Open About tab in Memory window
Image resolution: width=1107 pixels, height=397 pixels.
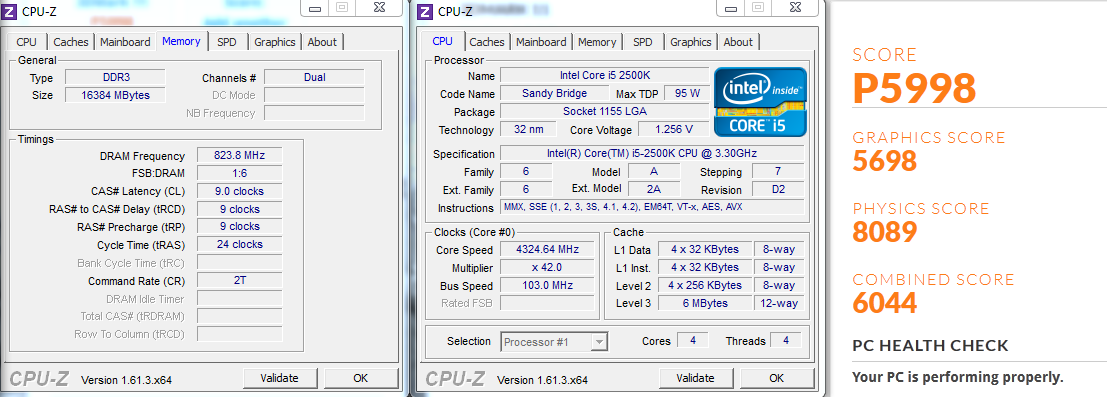tap(322, 42)
